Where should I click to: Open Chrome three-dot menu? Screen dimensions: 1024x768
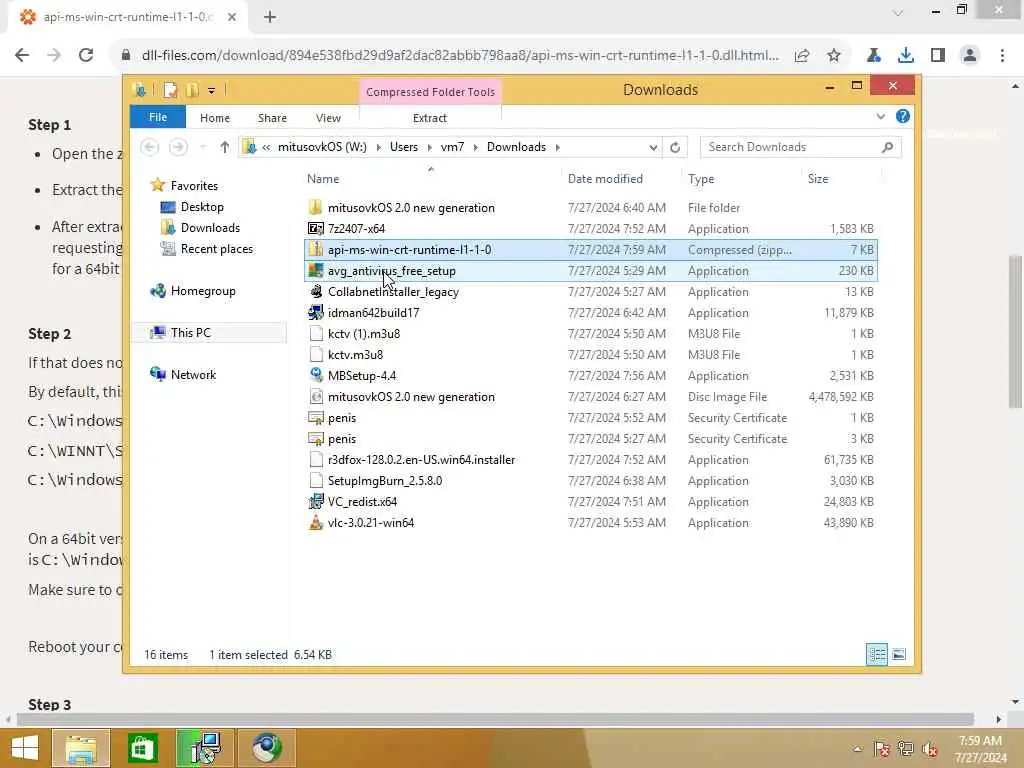(x=1002, y=56)
